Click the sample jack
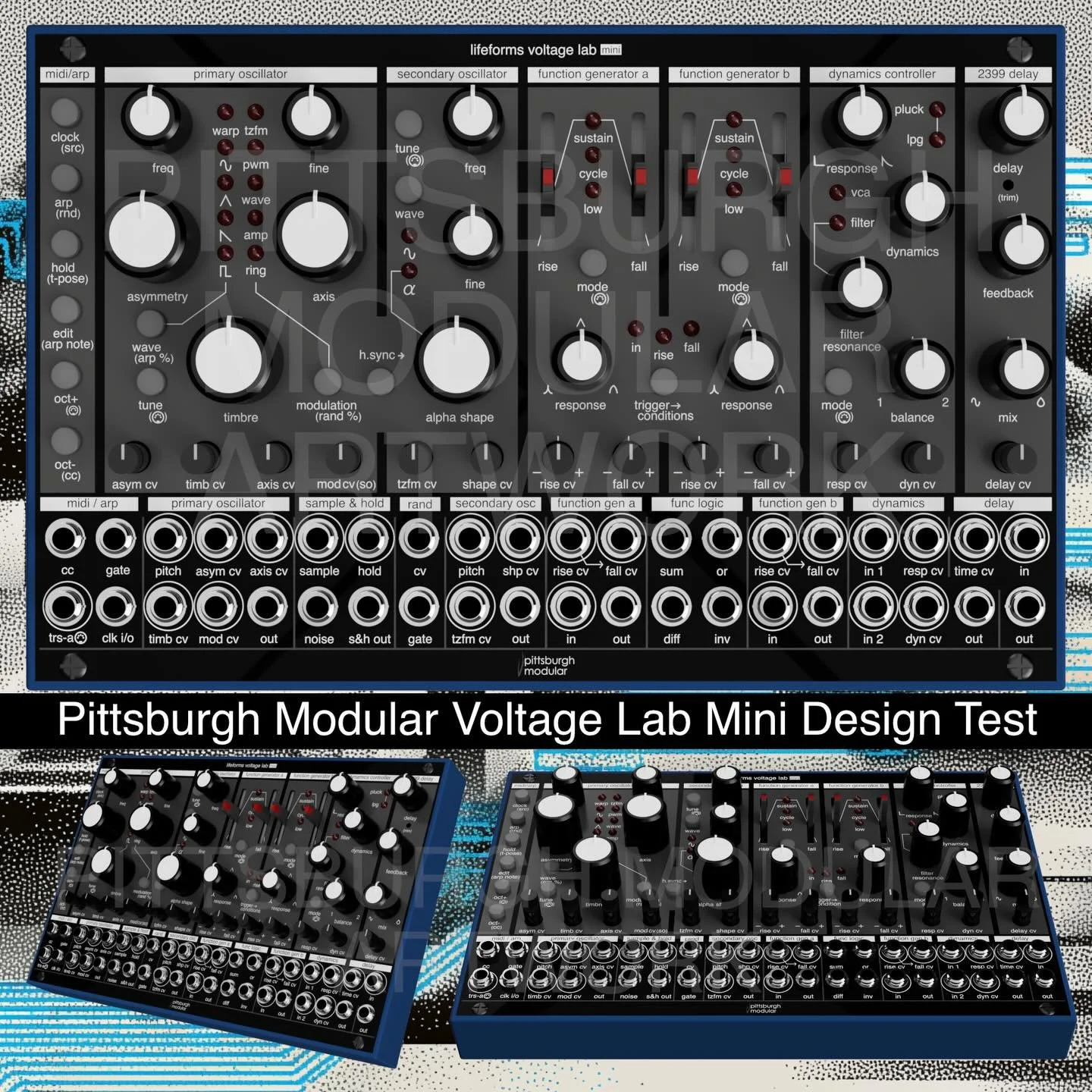Image resolution: width=1092 pixels, height=1092 pixels. (318, 539)
